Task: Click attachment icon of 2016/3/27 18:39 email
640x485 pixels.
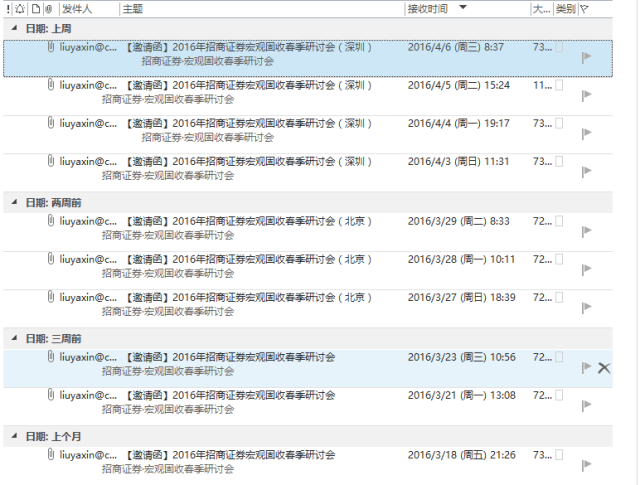Action: click(51, 297)
